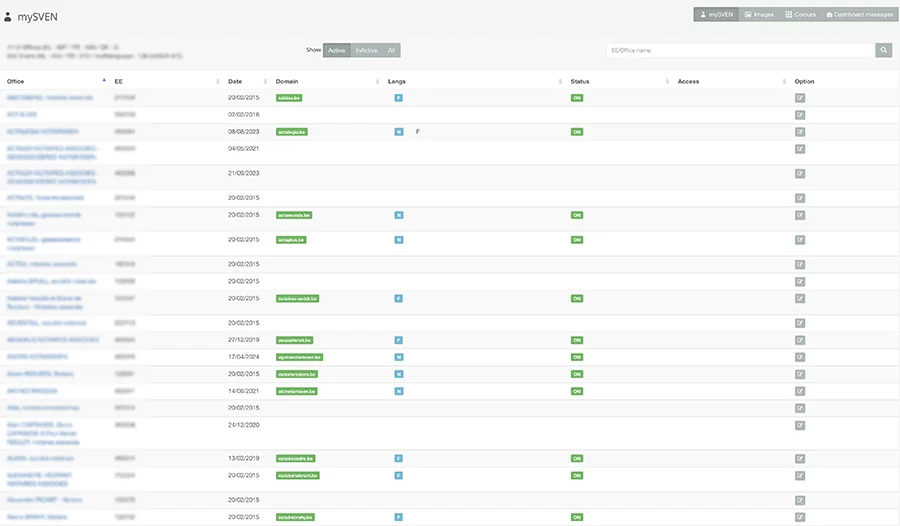
Task: Click the Option column header
Action: tap(804, 81)
